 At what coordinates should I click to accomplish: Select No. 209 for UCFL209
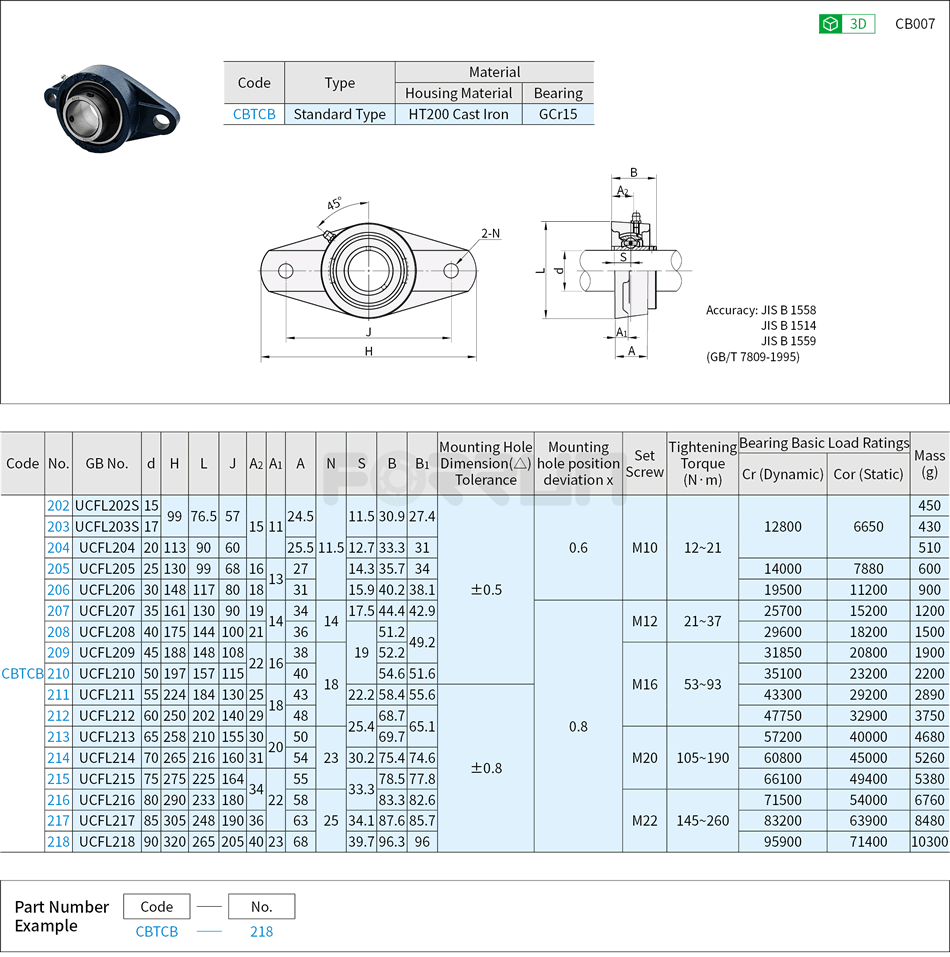point(58,652)
